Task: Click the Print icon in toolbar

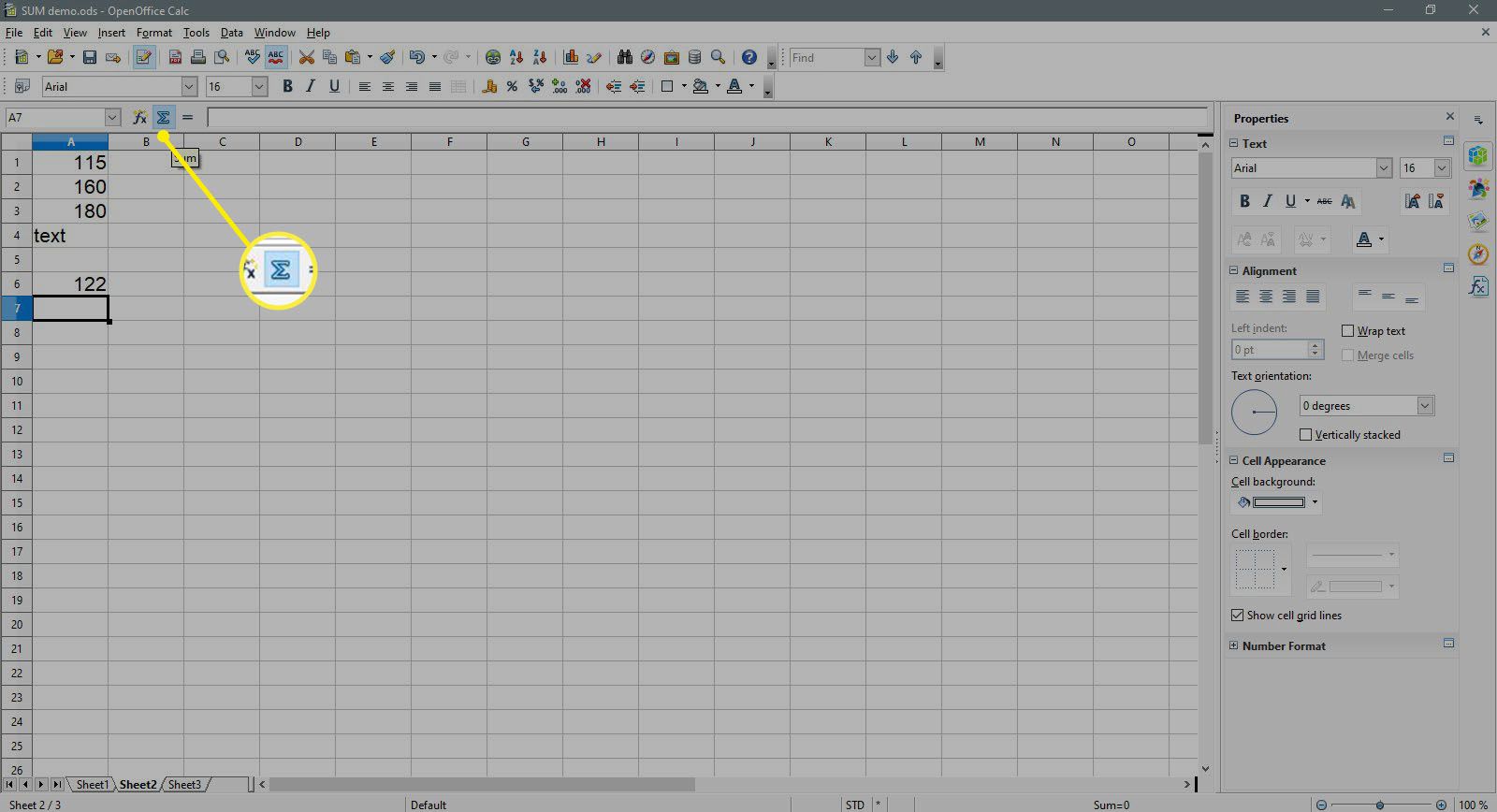Action: 198,57
